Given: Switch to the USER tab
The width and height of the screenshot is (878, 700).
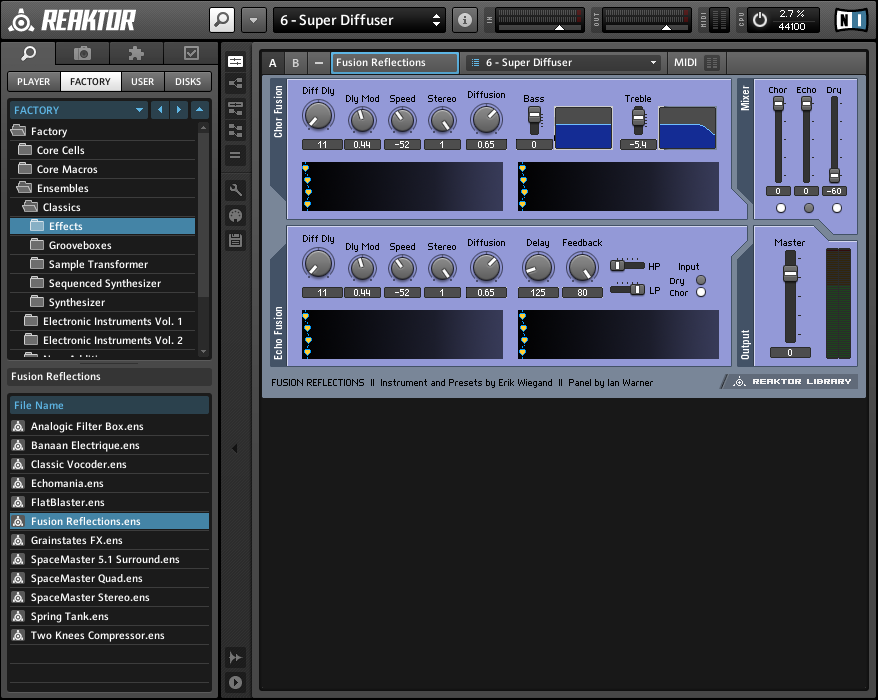Looking at the screenshot, I should point(142,82).
